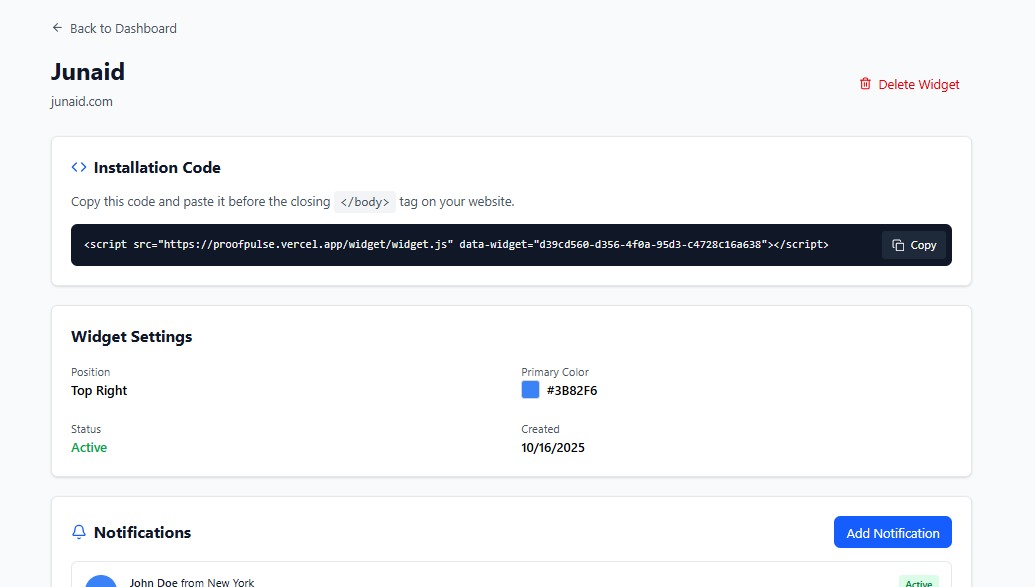
Task: Select the #3B82F6 color value
Action: 572,390
